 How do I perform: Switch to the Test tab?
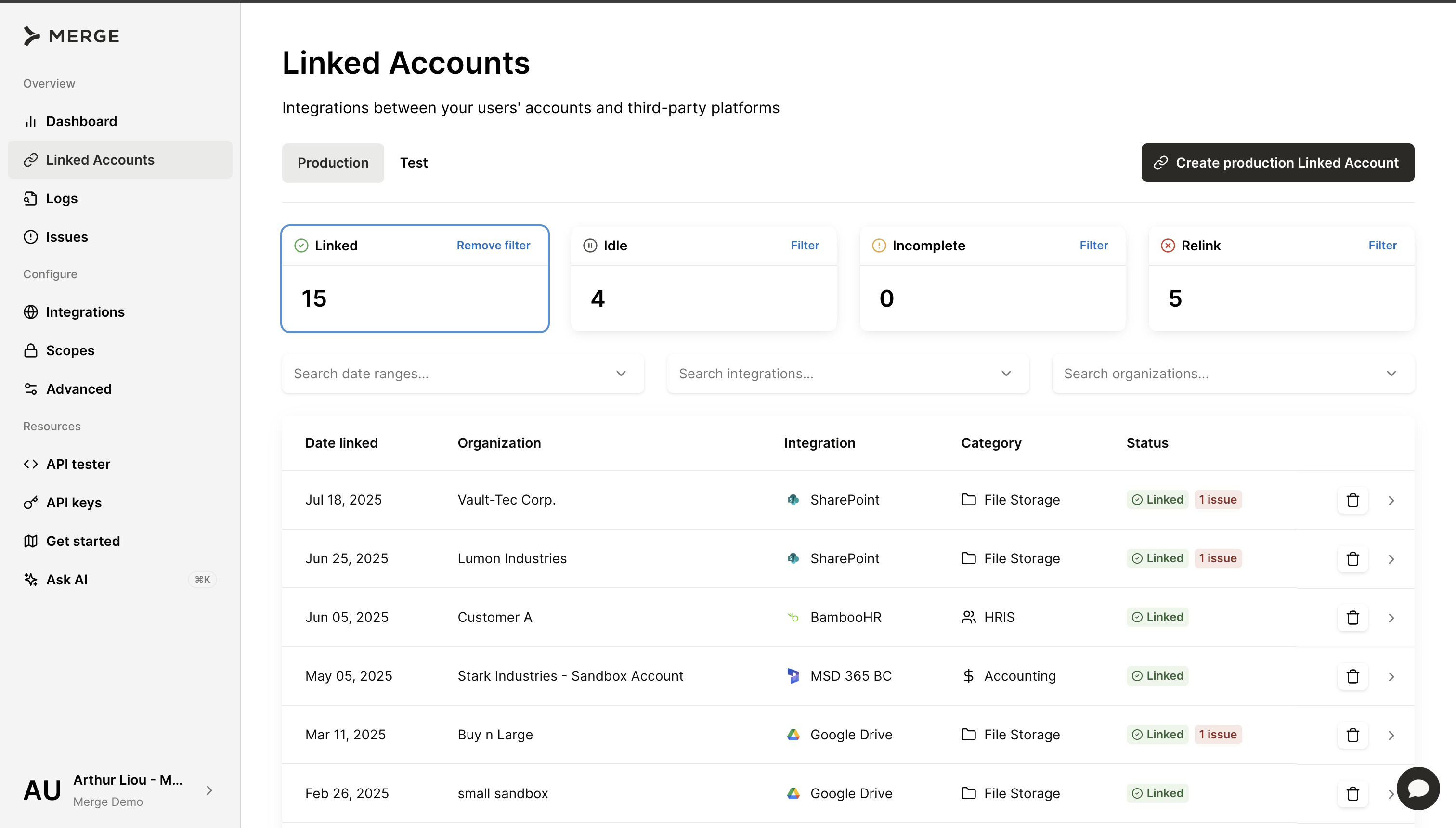pyautogui.click(x=414, y=163)
